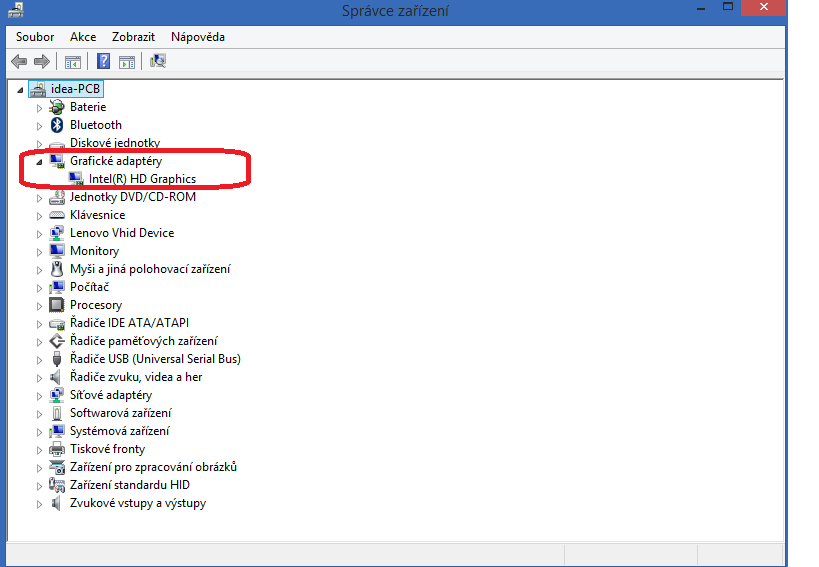Collapse the Grafické adaptéry category
The height and width of the screenshot is (567, 819).
tap(40, 161)
